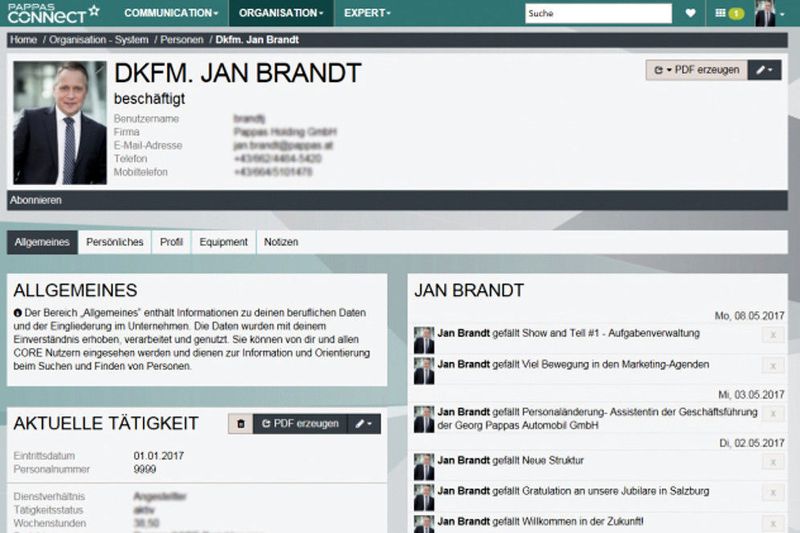Click PDF erzeugen in Aktuelle Tätigkeit
The image size is (800, 533).
coord(301,424)
